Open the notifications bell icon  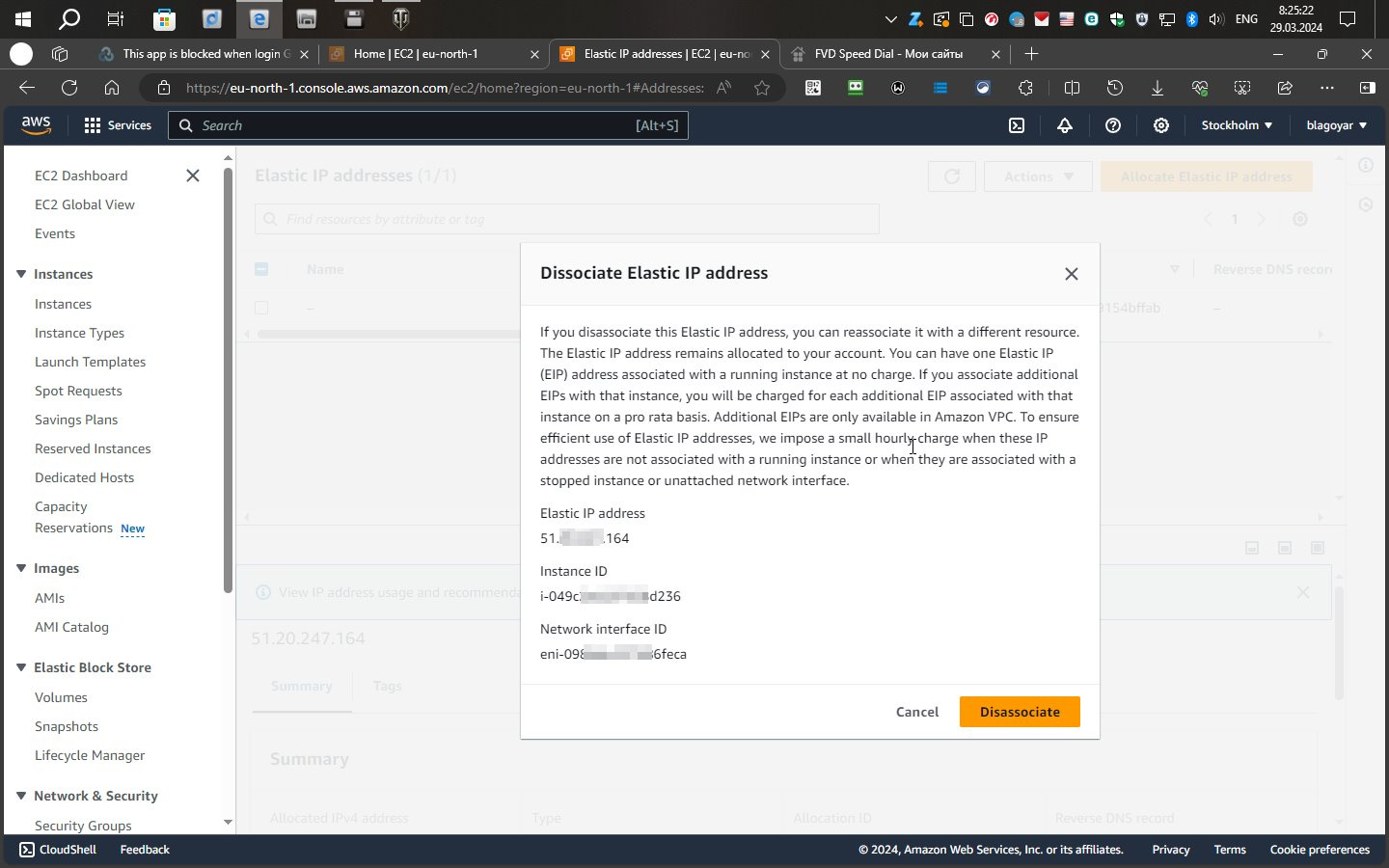(x=1065, y=125)
